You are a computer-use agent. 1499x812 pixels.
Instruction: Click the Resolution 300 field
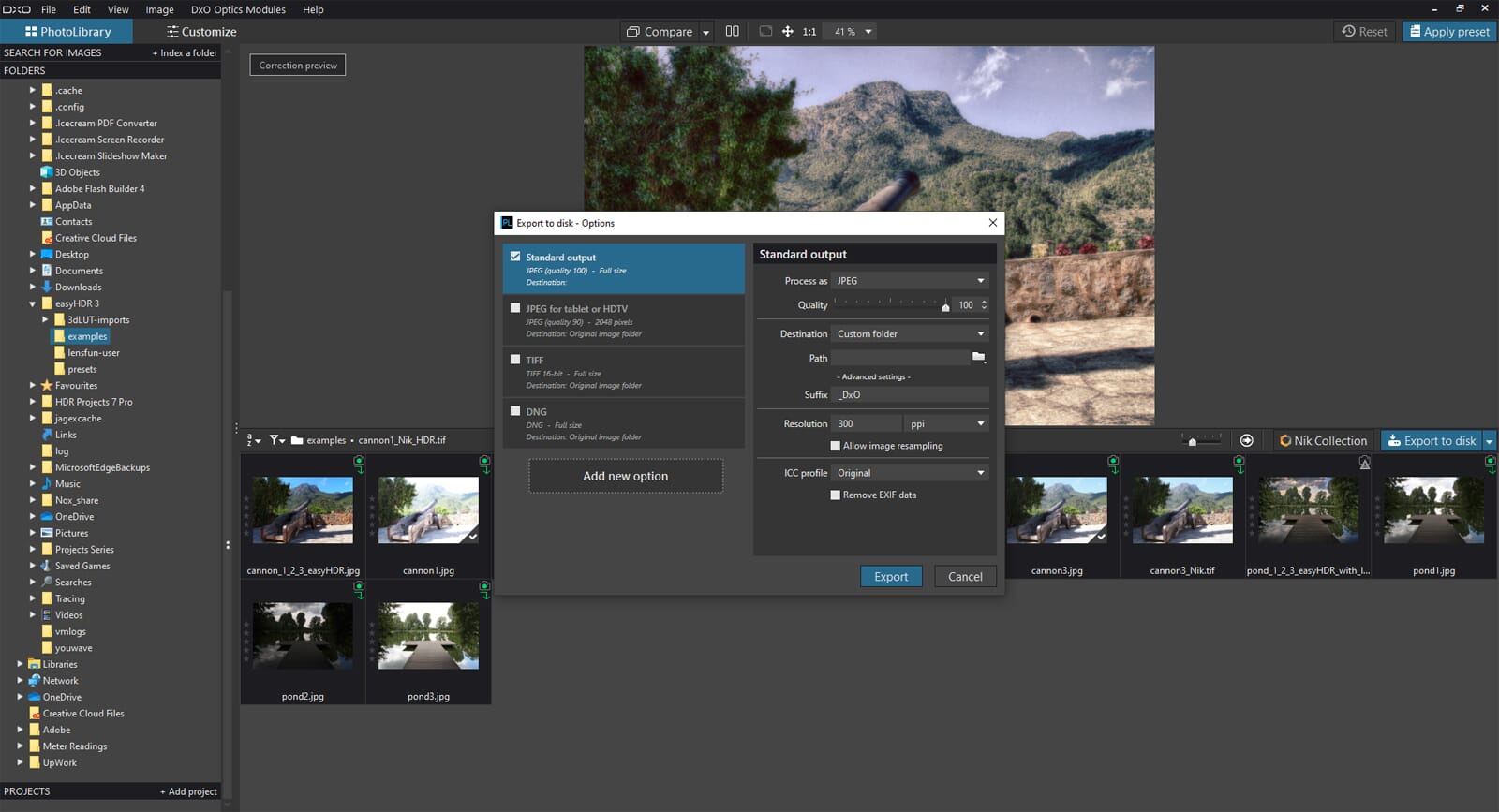pyautogui.click(x=866, y=423)
